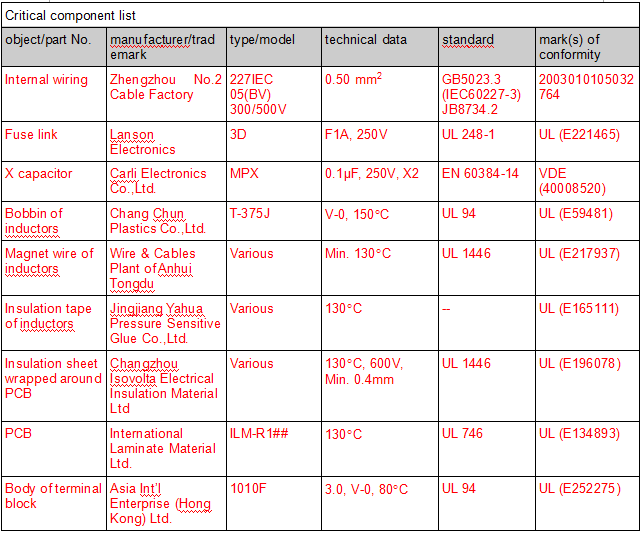641x534 pixels.
Task: Click the 'Bobbin of inductors' cell
Action: (54, 221)
